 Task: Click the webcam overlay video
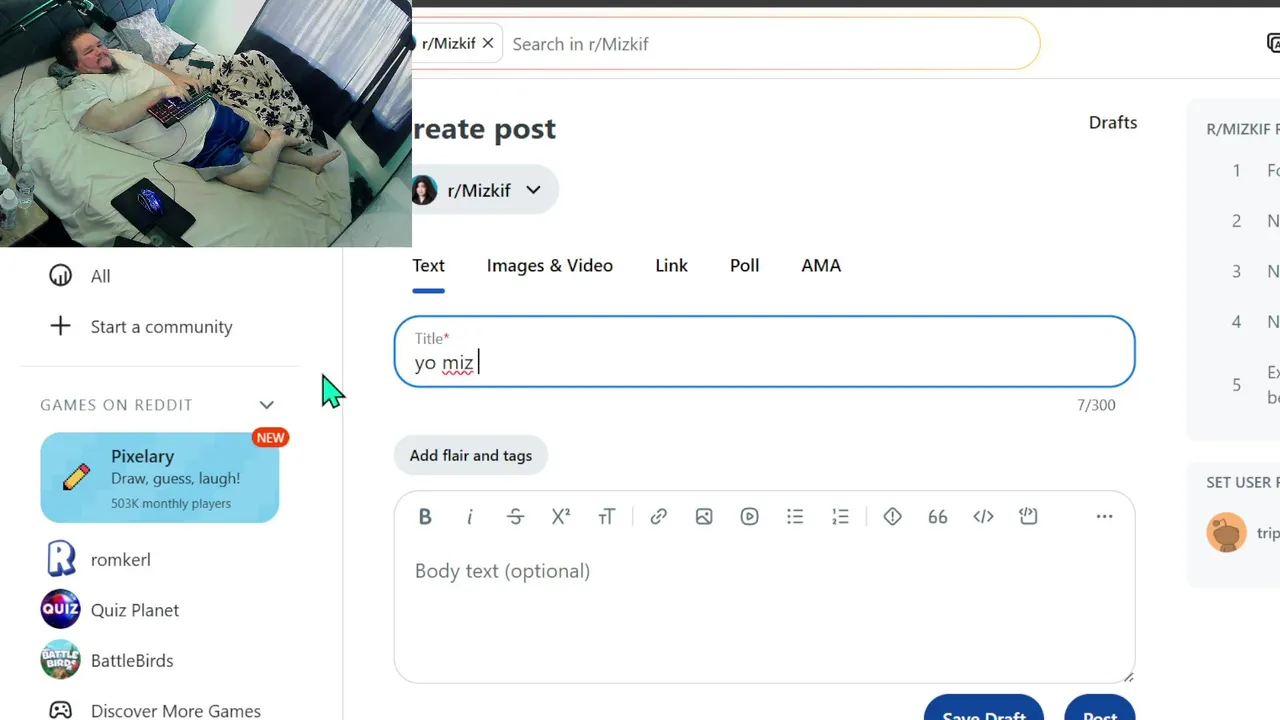pyautogui.click(x=206, y=123)
